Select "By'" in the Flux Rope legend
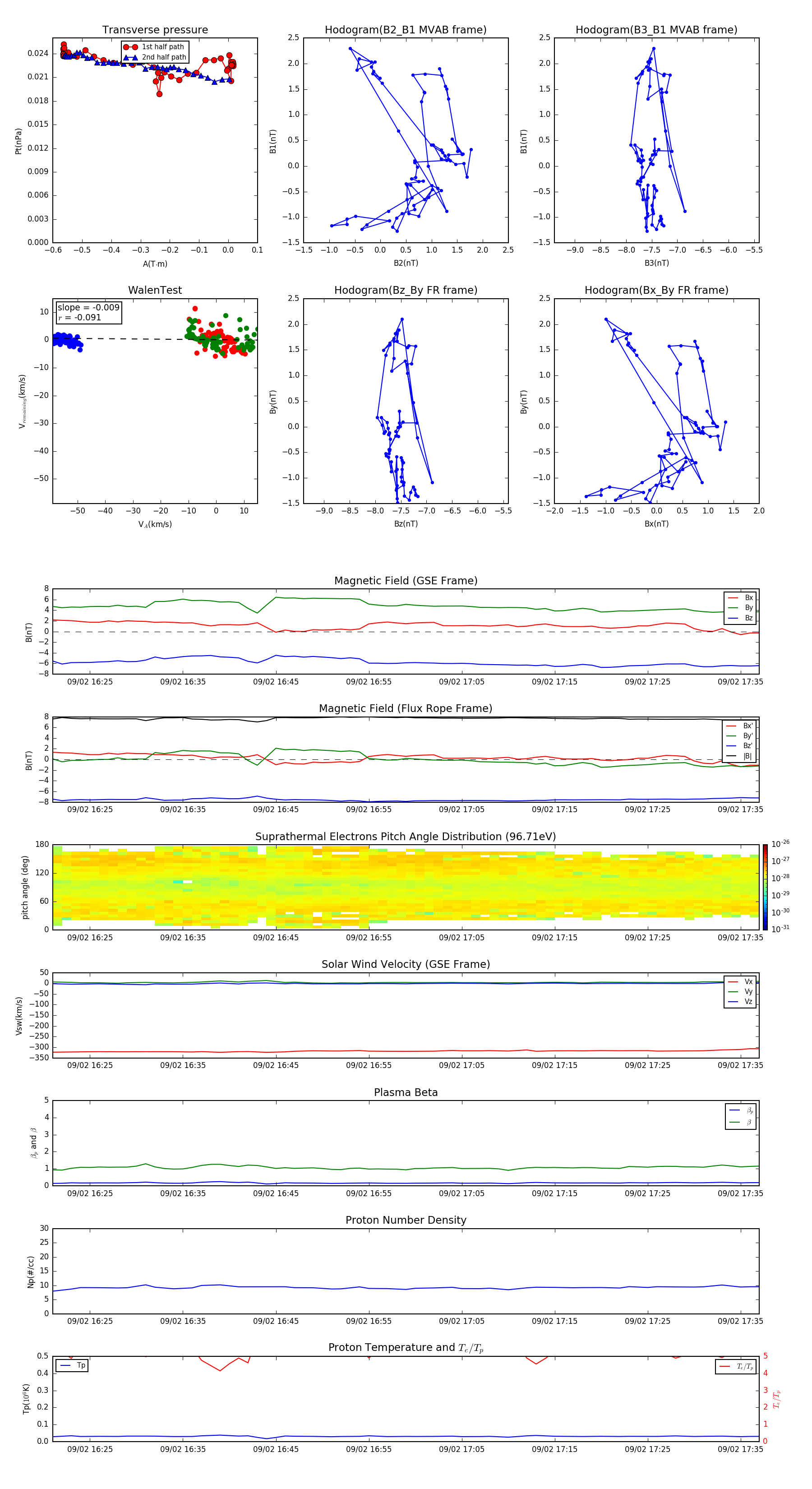Viewport: 812px width, 1489px height. pyautogui.click(x=740, y=736)
